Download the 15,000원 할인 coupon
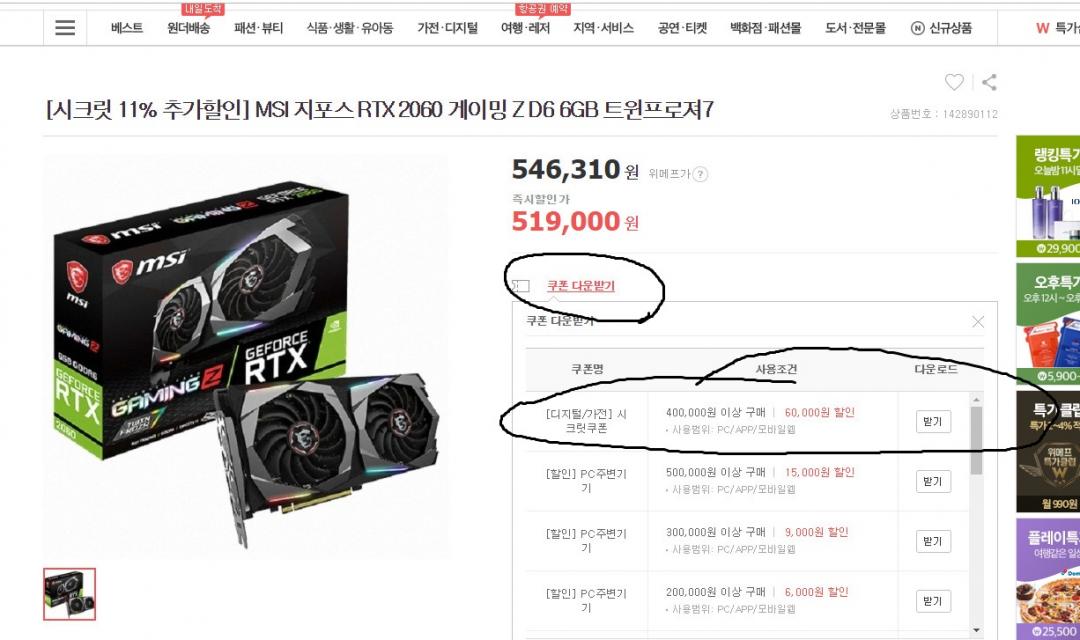Image resolution: width=1080 pixels, height=640 pixels. (x=933, y=482)
